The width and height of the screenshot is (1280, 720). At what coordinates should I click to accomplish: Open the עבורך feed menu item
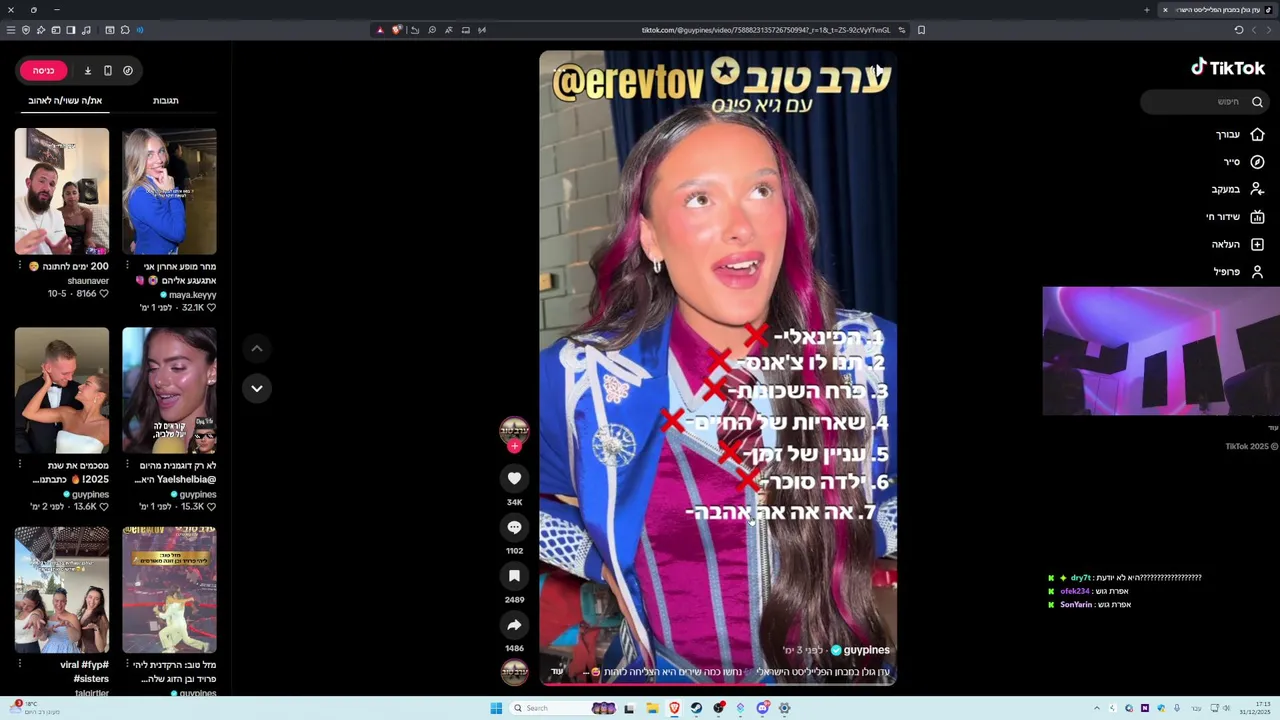[x=1240, y=134]
